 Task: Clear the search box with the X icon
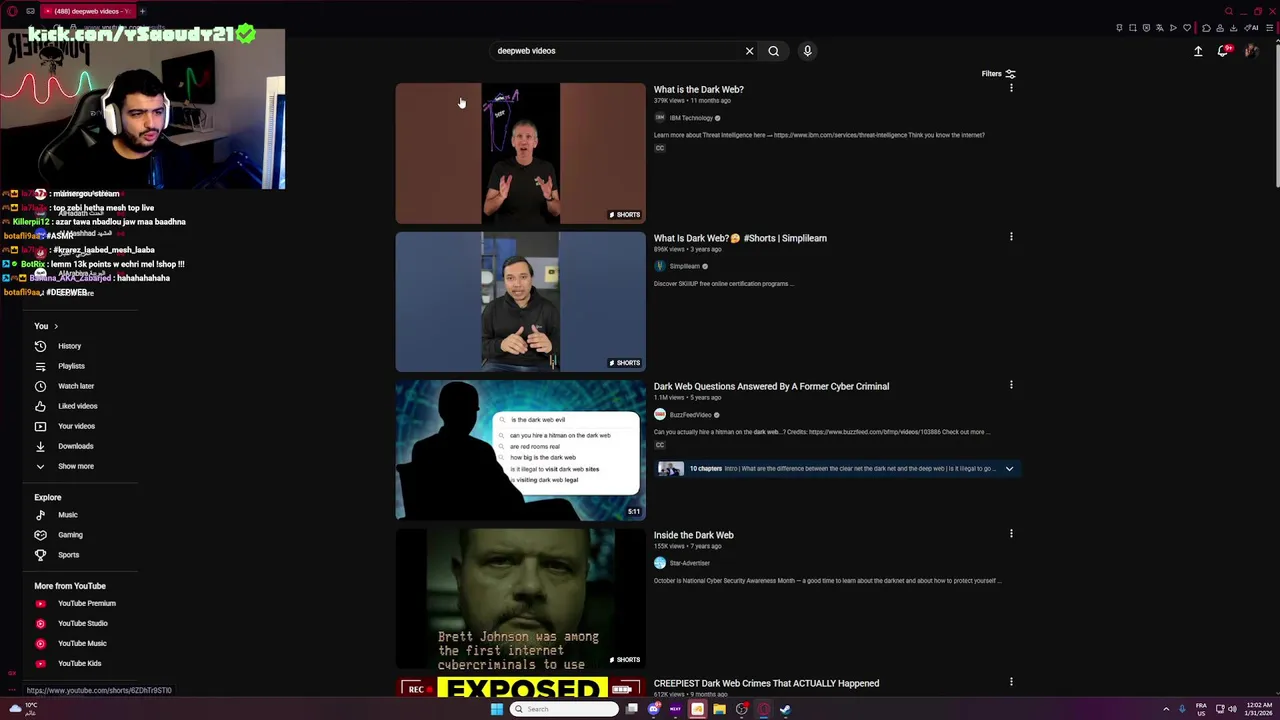(749, 51)
